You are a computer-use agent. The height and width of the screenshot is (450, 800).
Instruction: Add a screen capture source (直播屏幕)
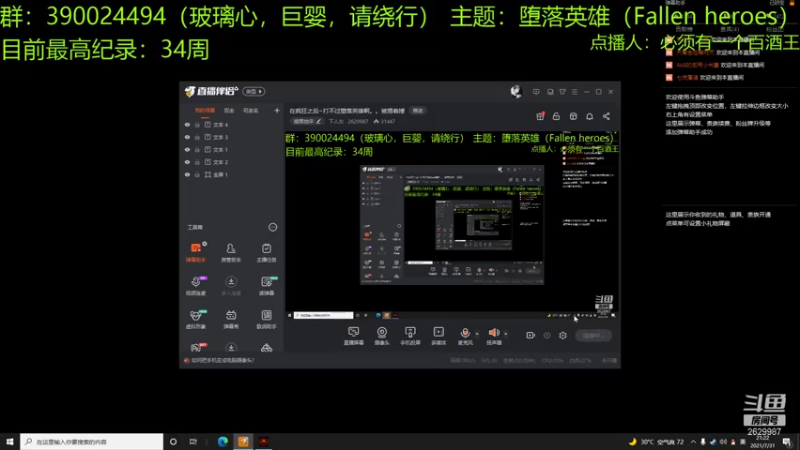coord(354,336)
